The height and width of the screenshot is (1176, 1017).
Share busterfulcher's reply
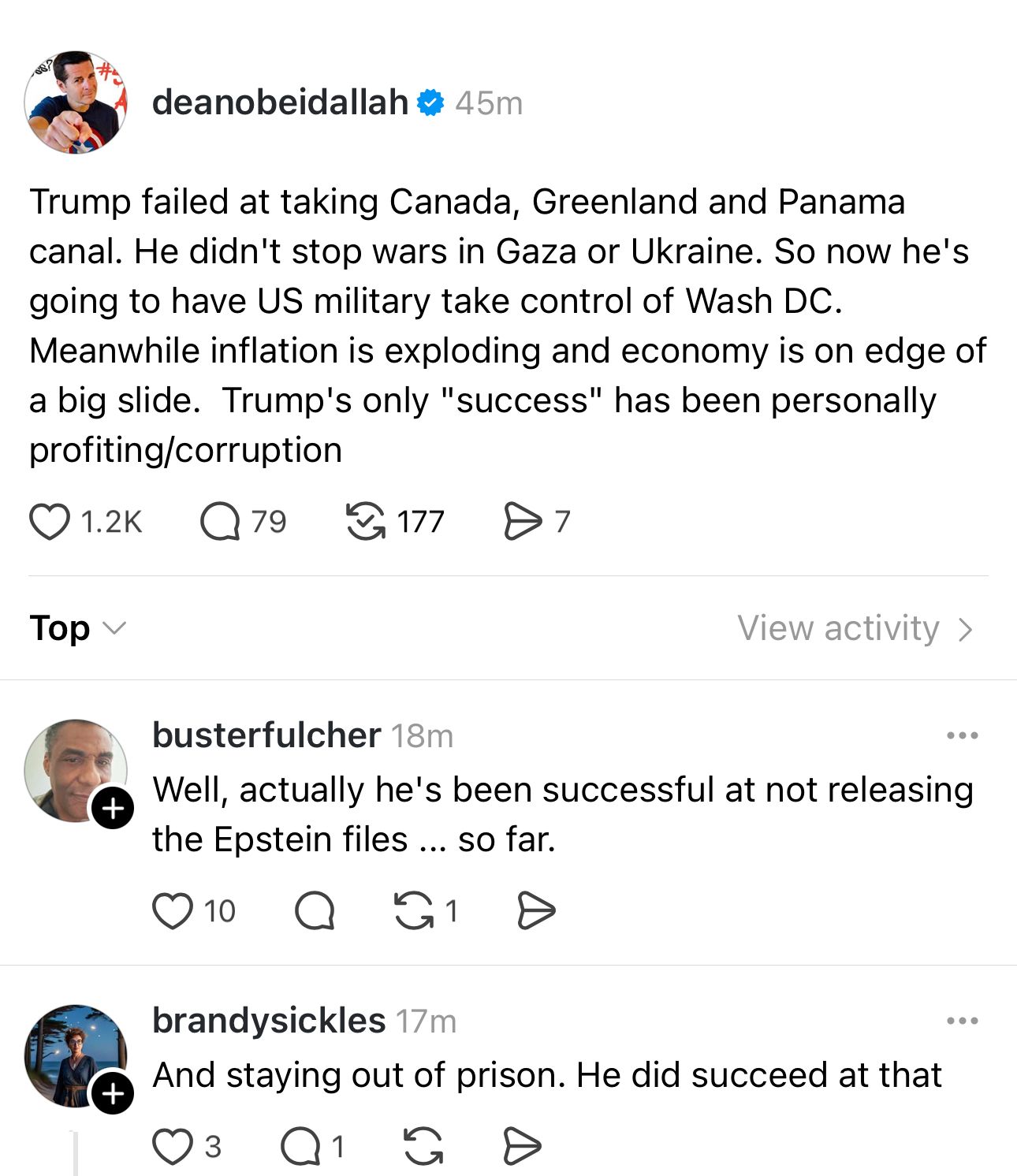pyautogui.click(x=536, y=911)
